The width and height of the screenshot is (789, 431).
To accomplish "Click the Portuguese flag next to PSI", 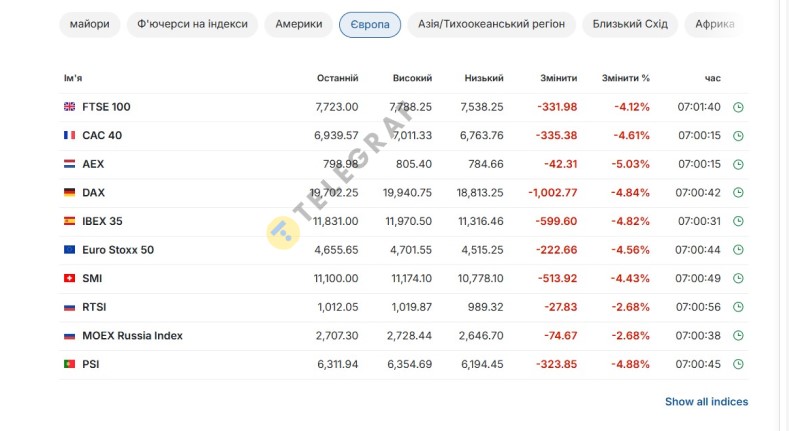I will [69, 364].
